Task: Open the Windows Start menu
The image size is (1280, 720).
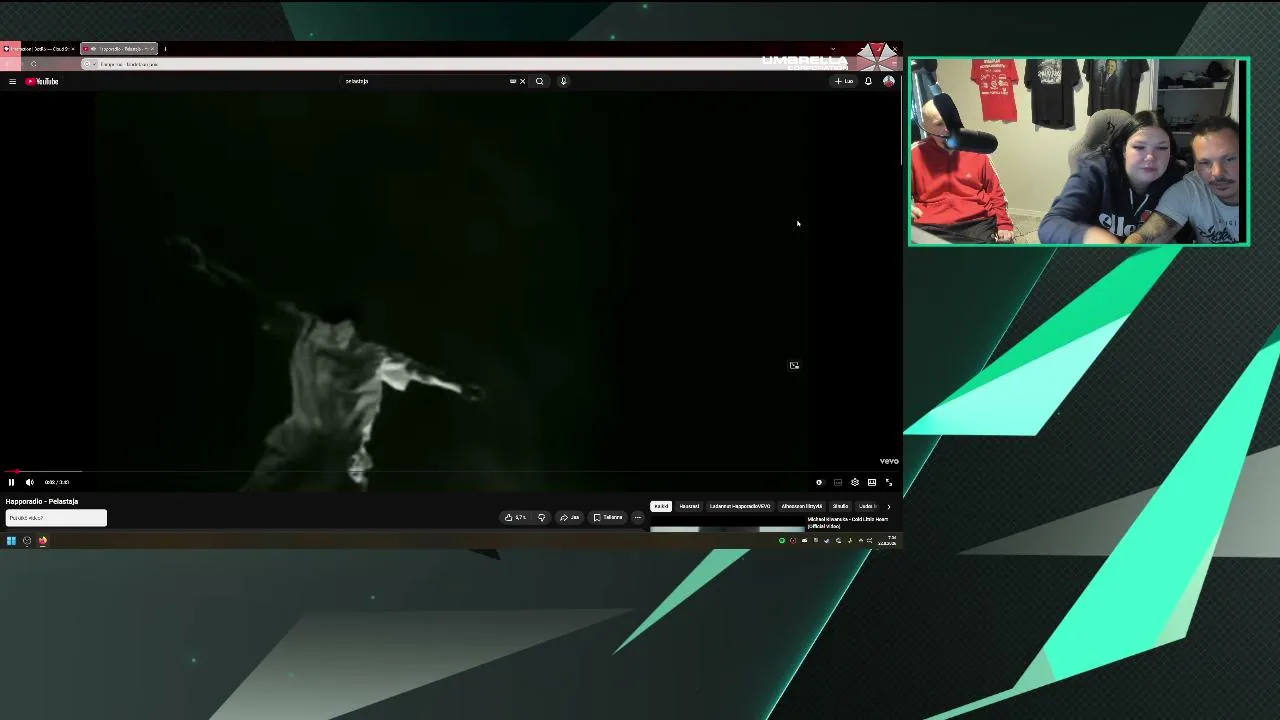Action: pos(11,541)
